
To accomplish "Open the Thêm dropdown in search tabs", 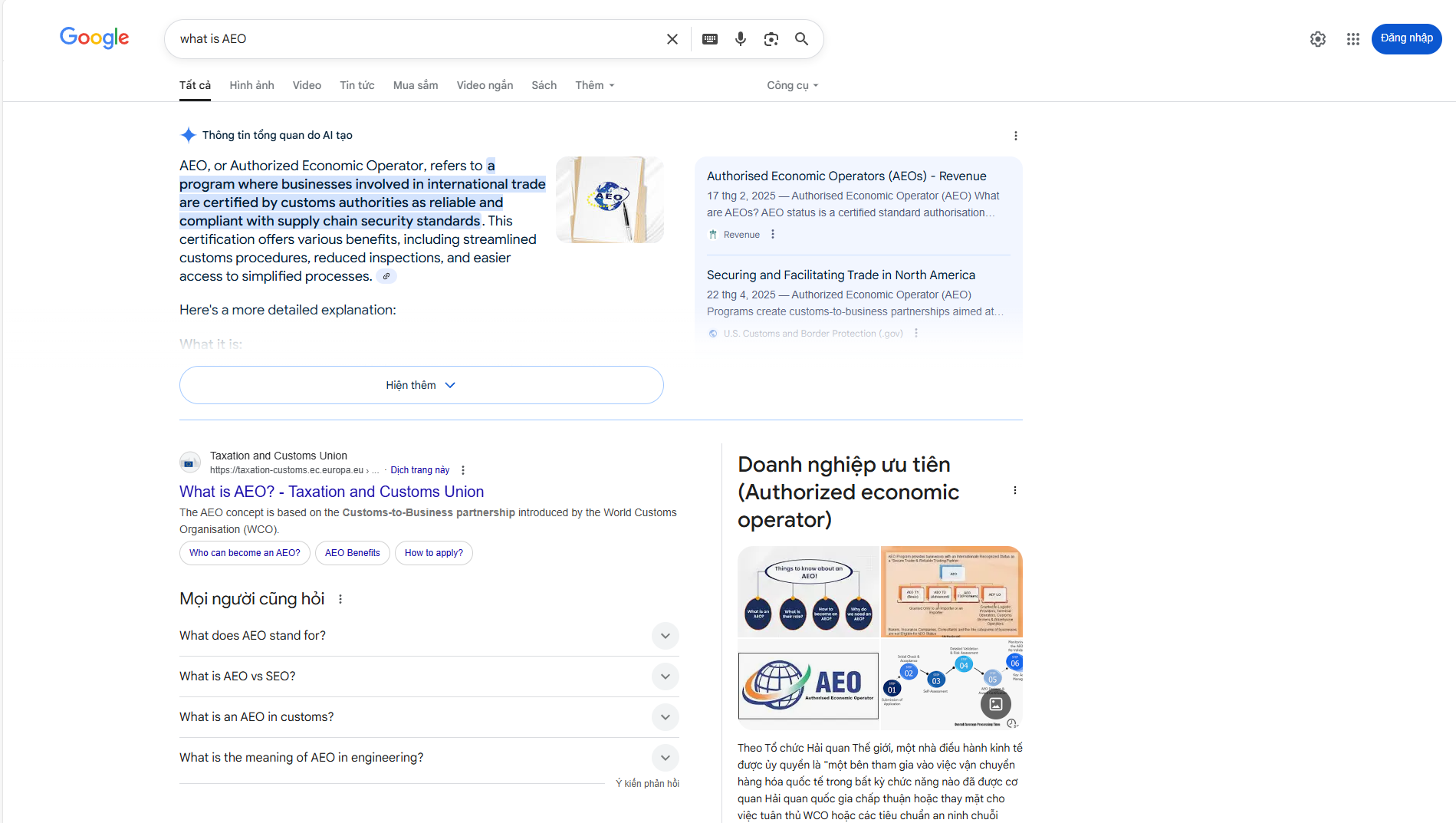I will pyautogui.click(x=594, y=85).
